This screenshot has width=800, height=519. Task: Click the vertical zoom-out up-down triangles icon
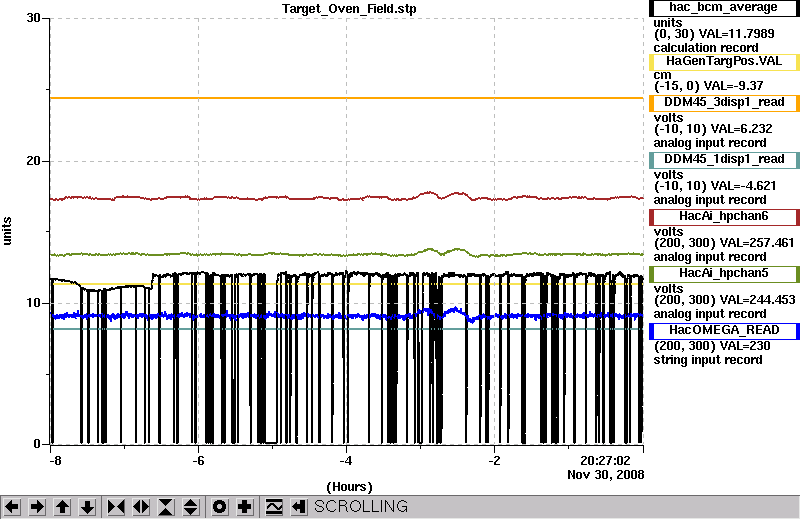coord(191,507)
